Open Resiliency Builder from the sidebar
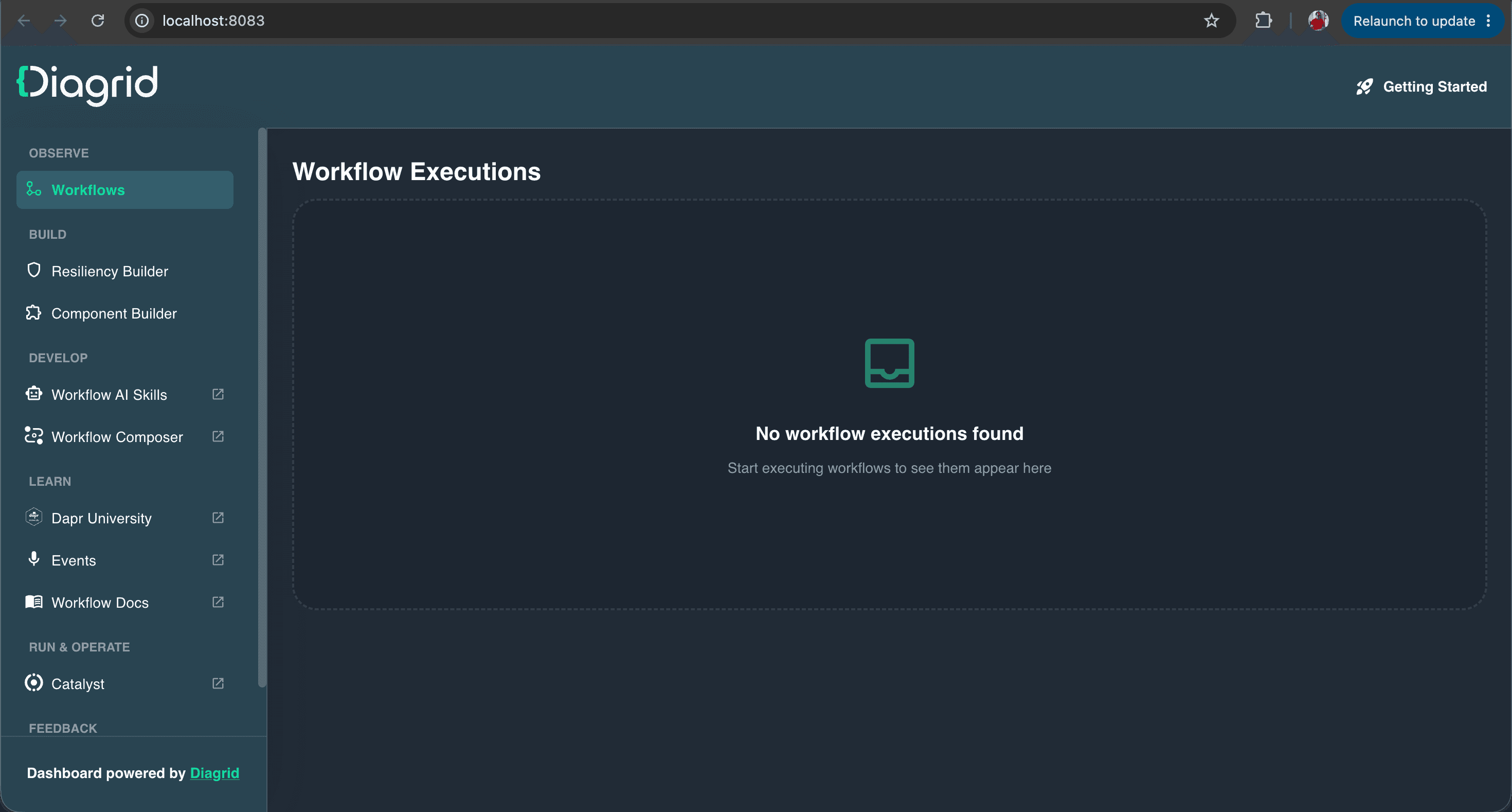Image resolution: width=1512 pixels, height=812 pixels. (125, 271)
